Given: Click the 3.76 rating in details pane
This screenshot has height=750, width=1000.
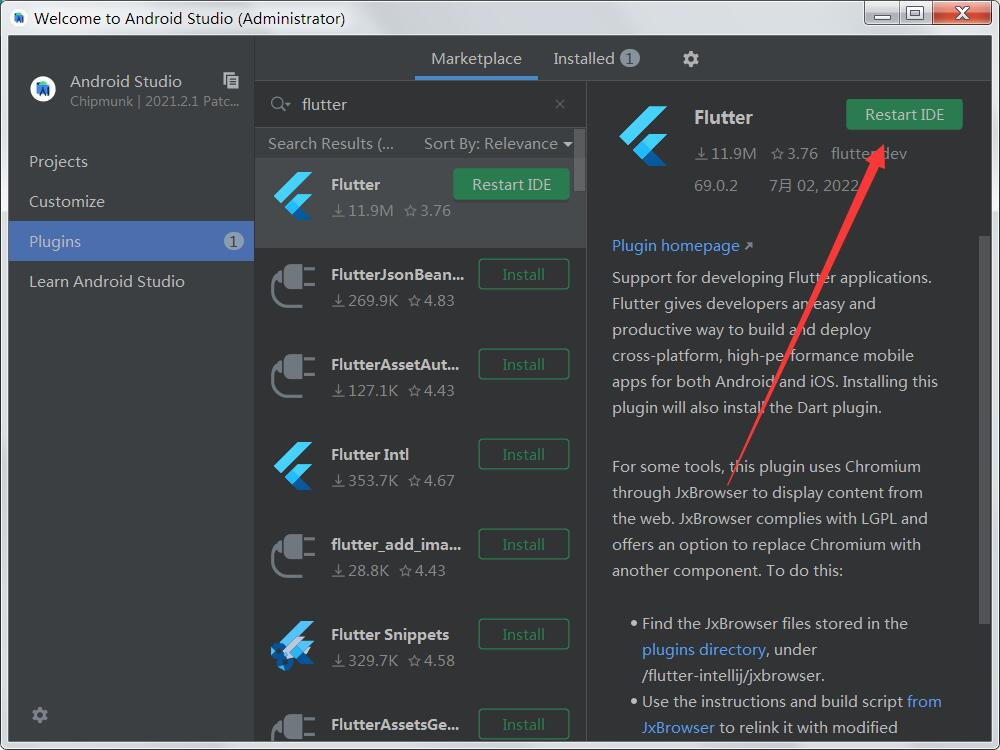Looking at the screenshot, I should [794, 154].
